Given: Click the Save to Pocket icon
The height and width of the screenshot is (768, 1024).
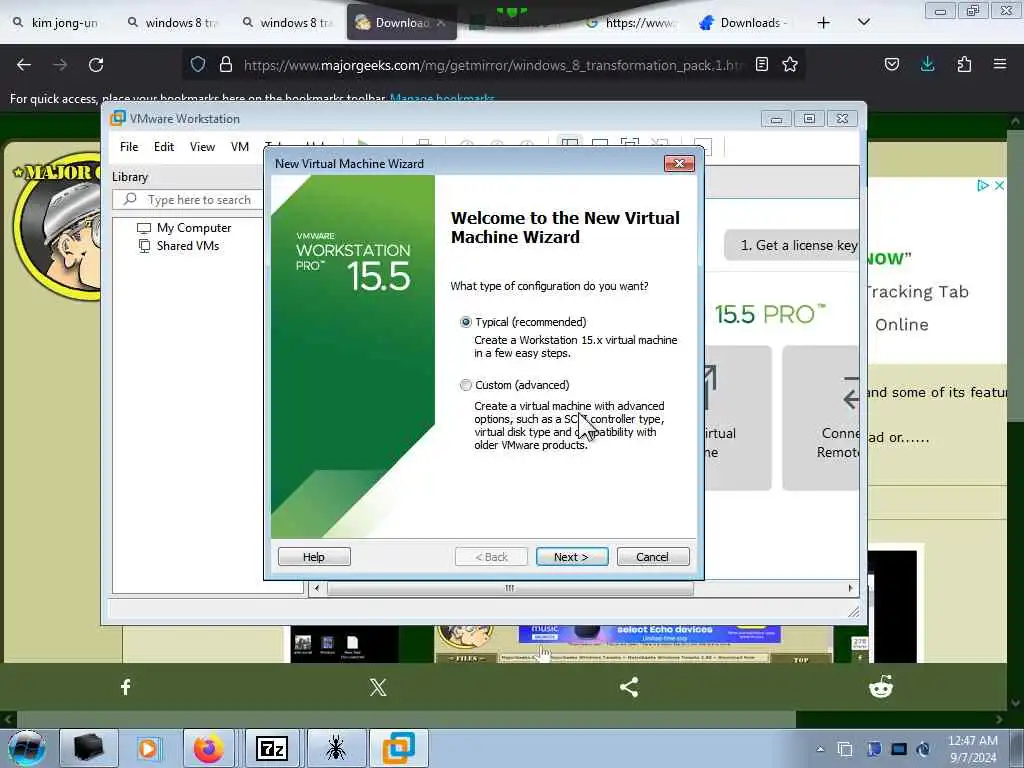Looking at the screenshot, I should (x=891, y=64).
